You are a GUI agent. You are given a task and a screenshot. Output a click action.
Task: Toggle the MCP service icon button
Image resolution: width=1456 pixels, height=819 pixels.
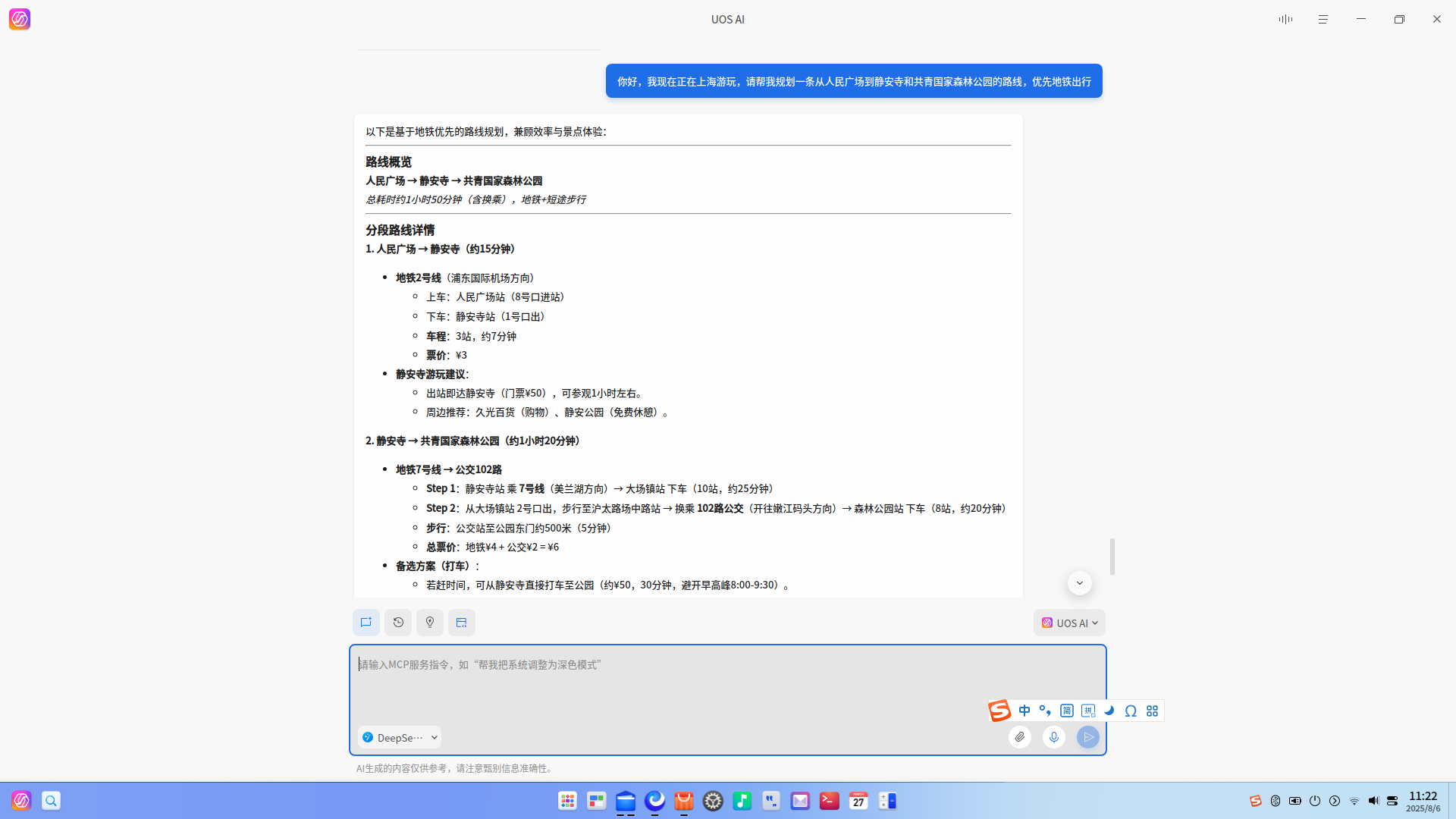[462, 623]
